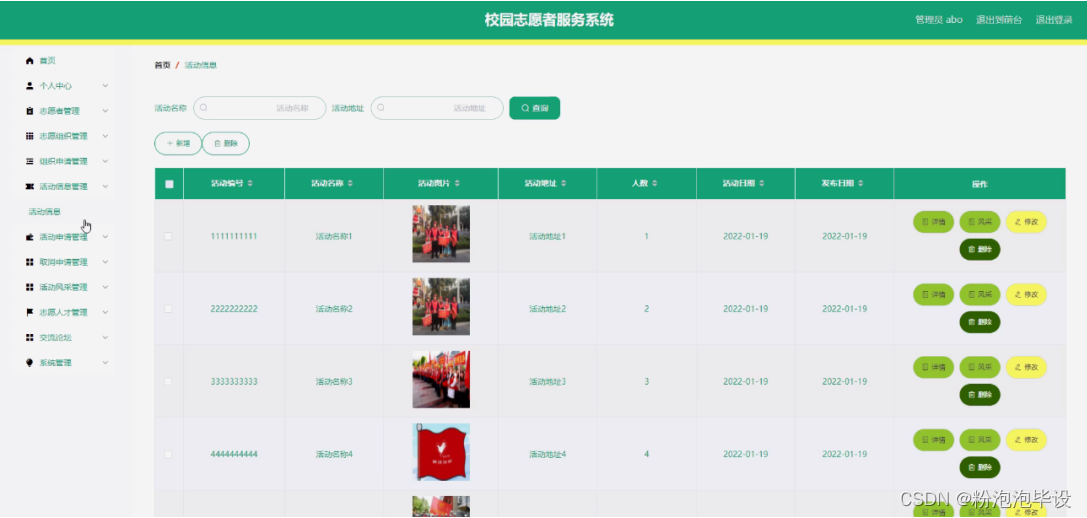Click the icon beside 活动申请管理
Image resolution: width=1087 pixels, height=518 pixels.
(29, 237)
